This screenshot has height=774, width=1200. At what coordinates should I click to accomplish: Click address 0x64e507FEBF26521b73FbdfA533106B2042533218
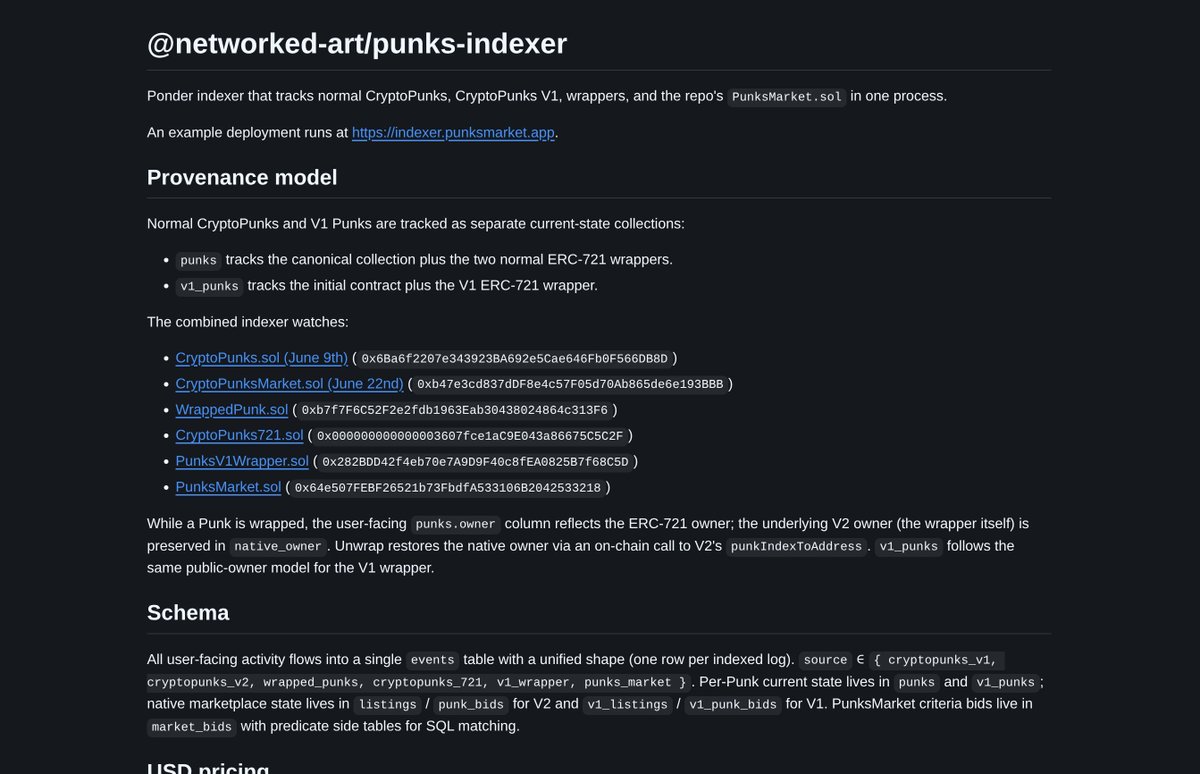click(x=448, y=489)
